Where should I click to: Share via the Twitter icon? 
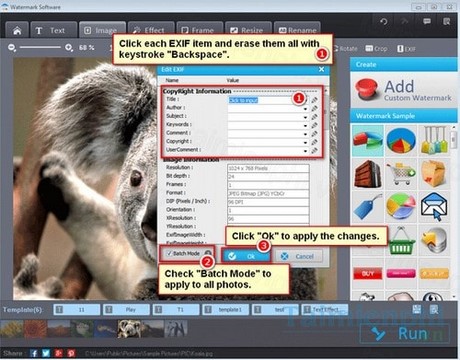[x=46, y=353]
